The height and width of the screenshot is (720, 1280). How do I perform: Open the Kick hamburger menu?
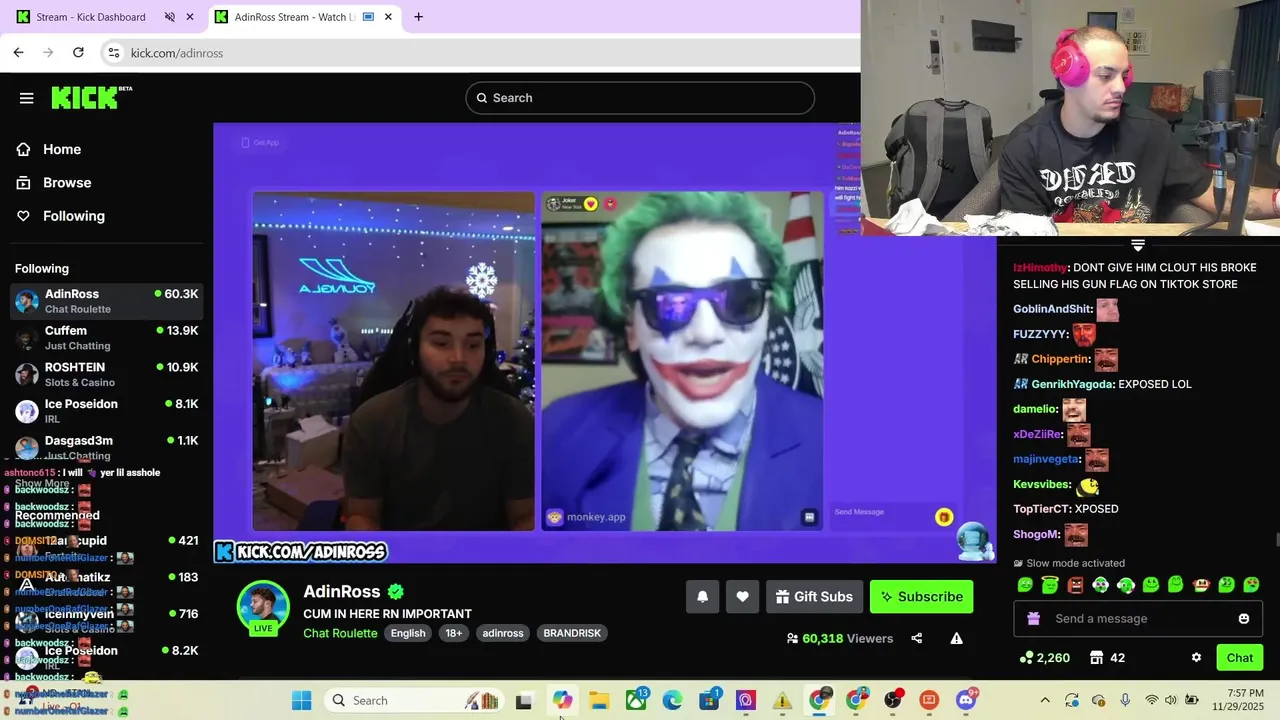click(x=26, y=98)
